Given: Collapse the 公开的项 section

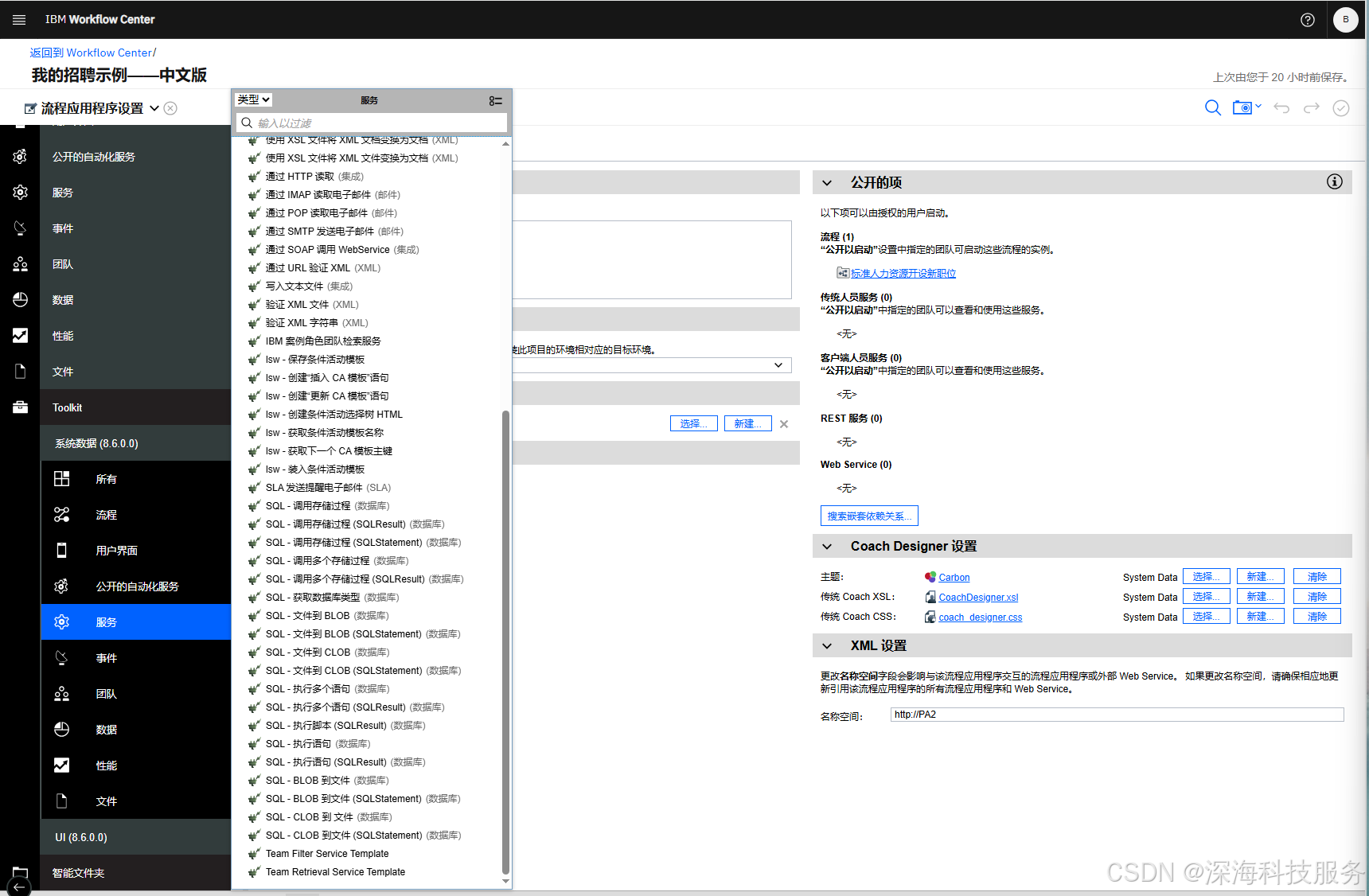Looking at the screenshot, I should 827,183.
